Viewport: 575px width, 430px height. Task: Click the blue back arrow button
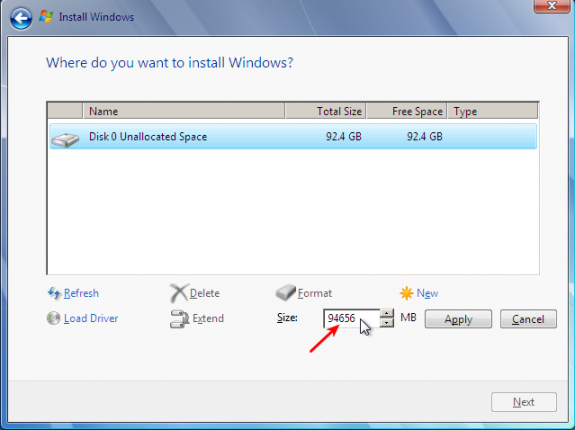click(x=21, y=18)
